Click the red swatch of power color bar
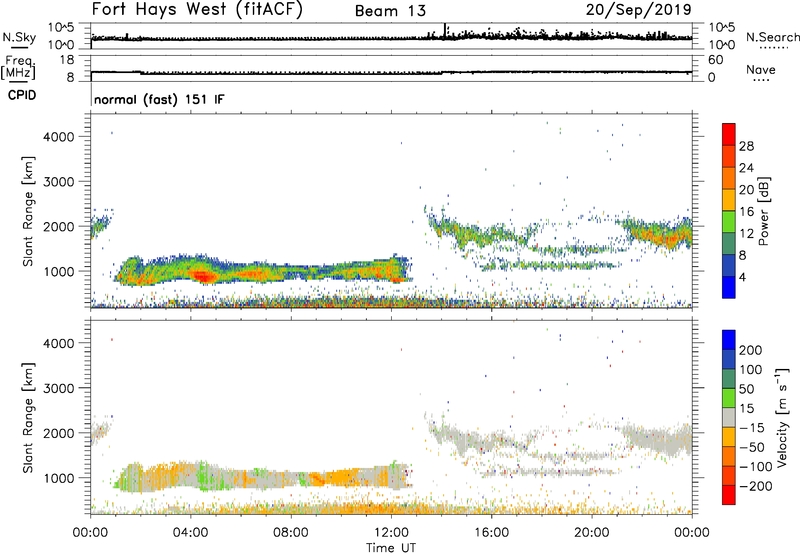The width and height of the screenshot is (800, 554). pyautogui.click(x=729, y=134)
